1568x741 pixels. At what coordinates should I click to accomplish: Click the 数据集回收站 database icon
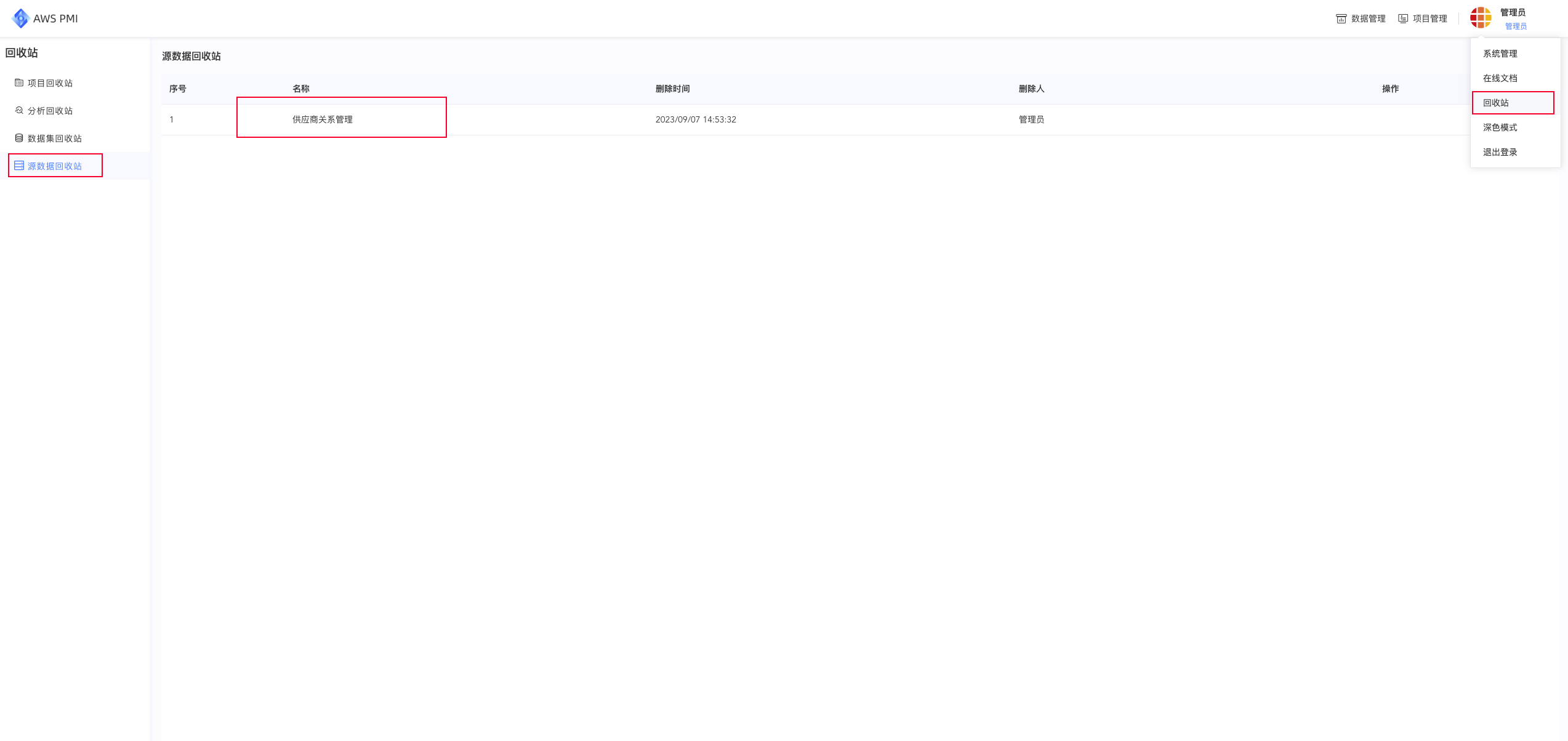(19, 138)
